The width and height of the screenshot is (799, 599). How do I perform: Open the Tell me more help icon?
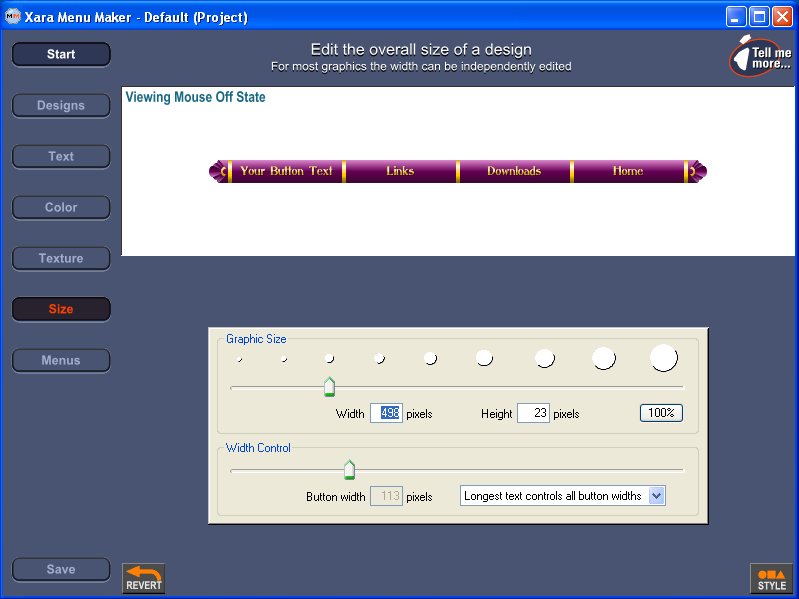[x=760, y=56]
